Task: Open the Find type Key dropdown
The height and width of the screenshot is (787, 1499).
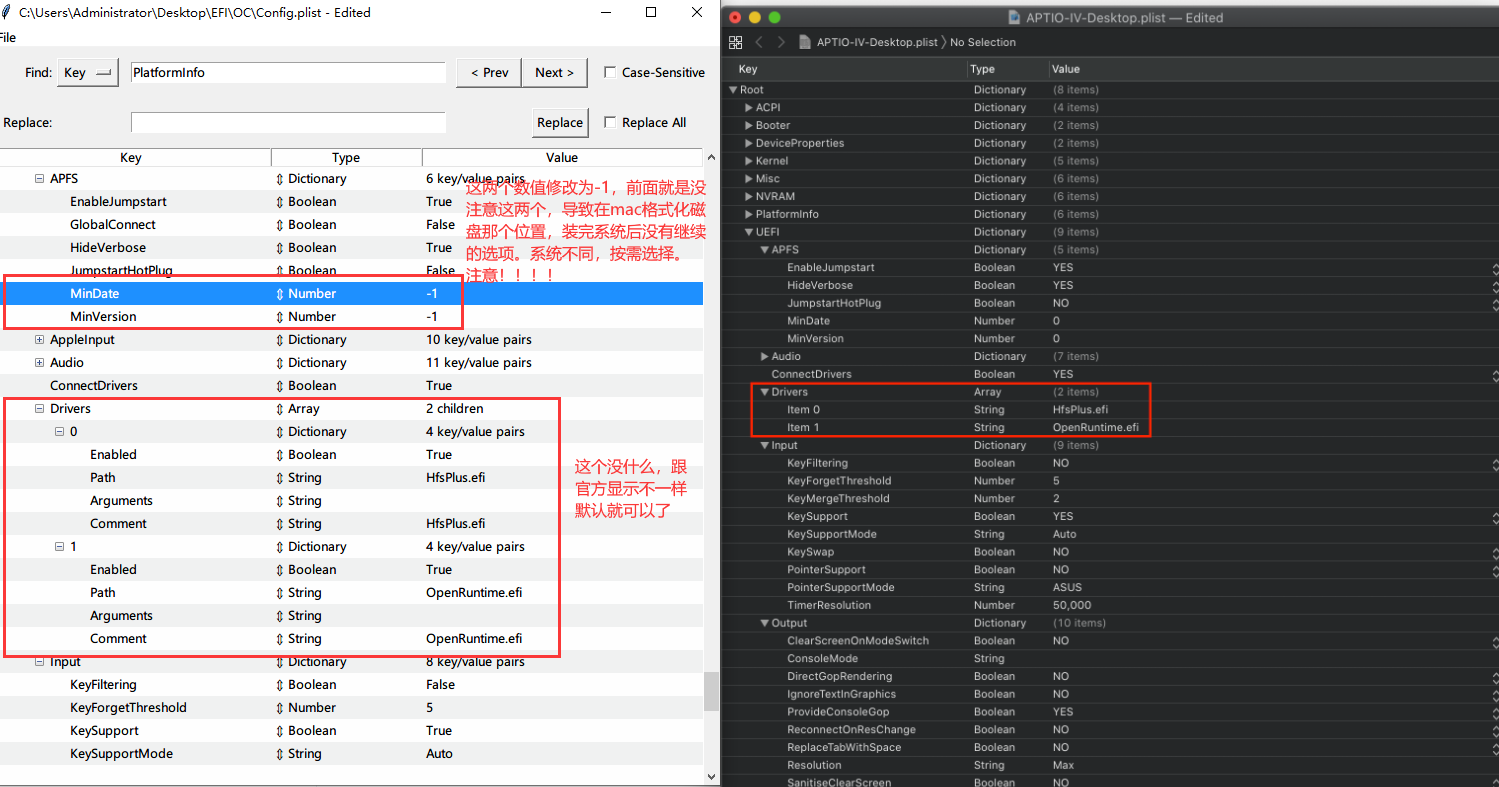Action: (x=88, y=73)
